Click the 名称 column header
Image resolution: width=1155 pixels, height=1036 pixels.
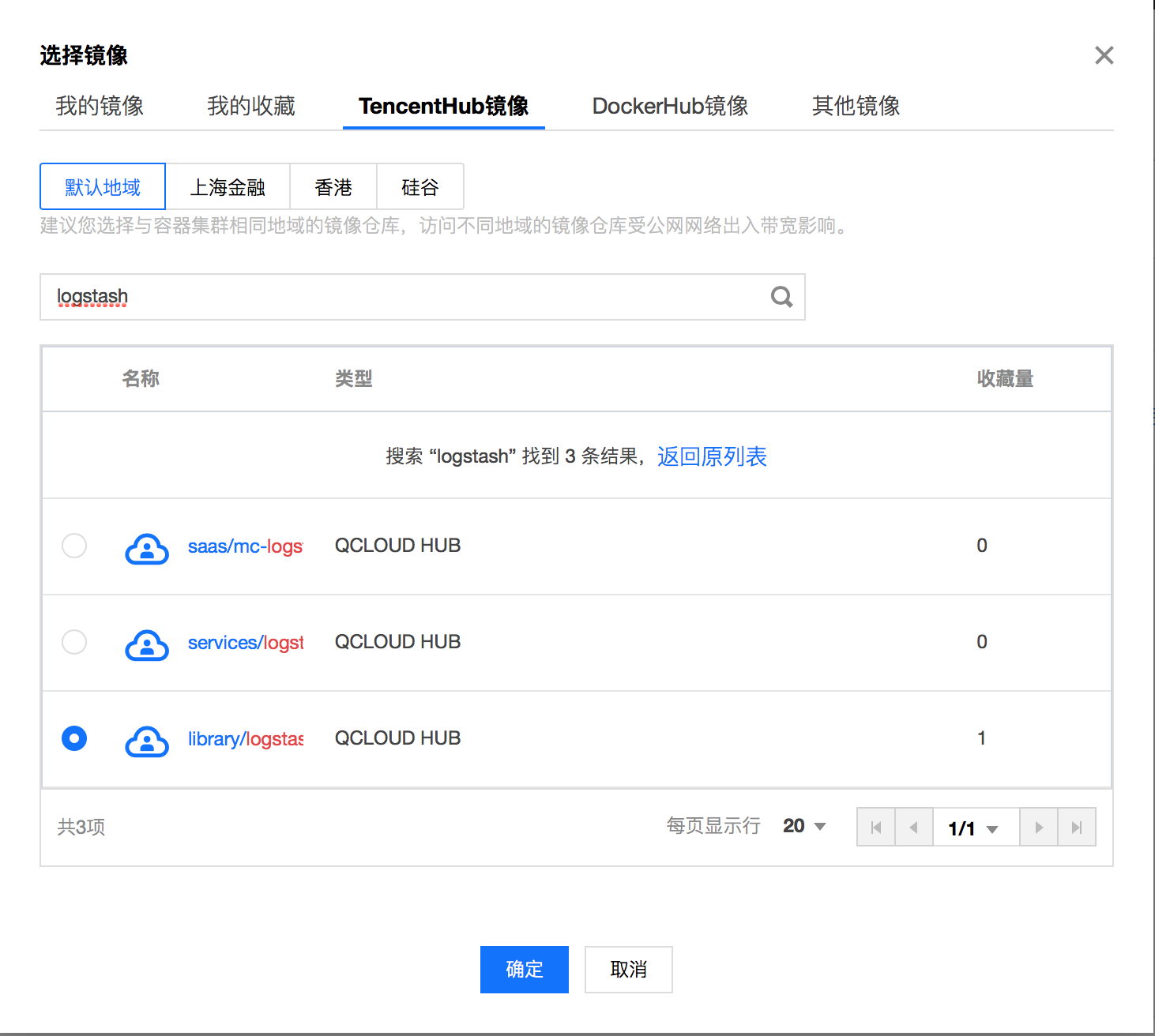[141, 379]
